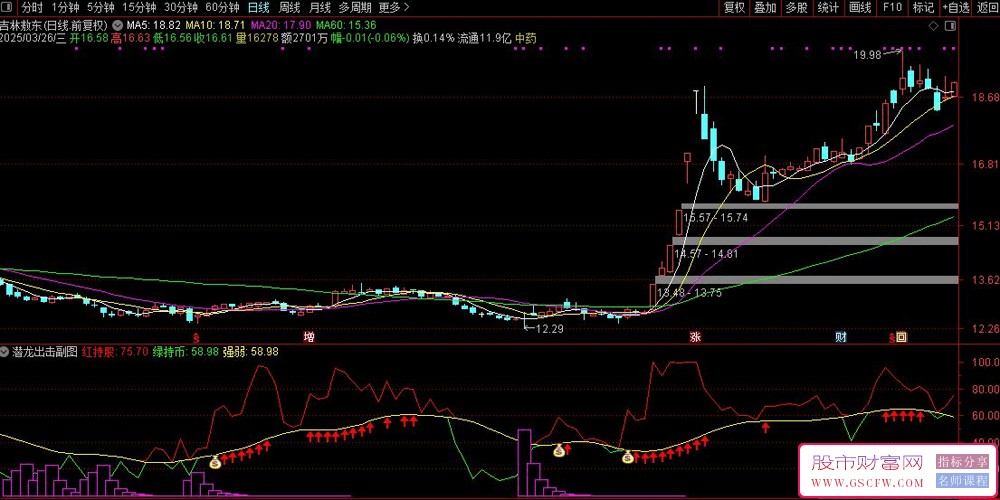Screen dimensions: 1000x500
Task: Click the 叠加 overlay button
Action: coord(765,8)
